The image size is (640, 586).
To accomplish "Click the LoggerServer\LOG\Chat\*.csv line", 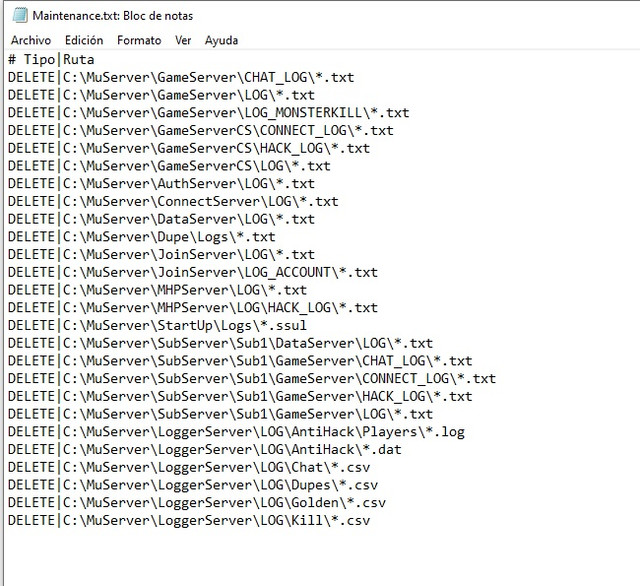I will [189, 468].
